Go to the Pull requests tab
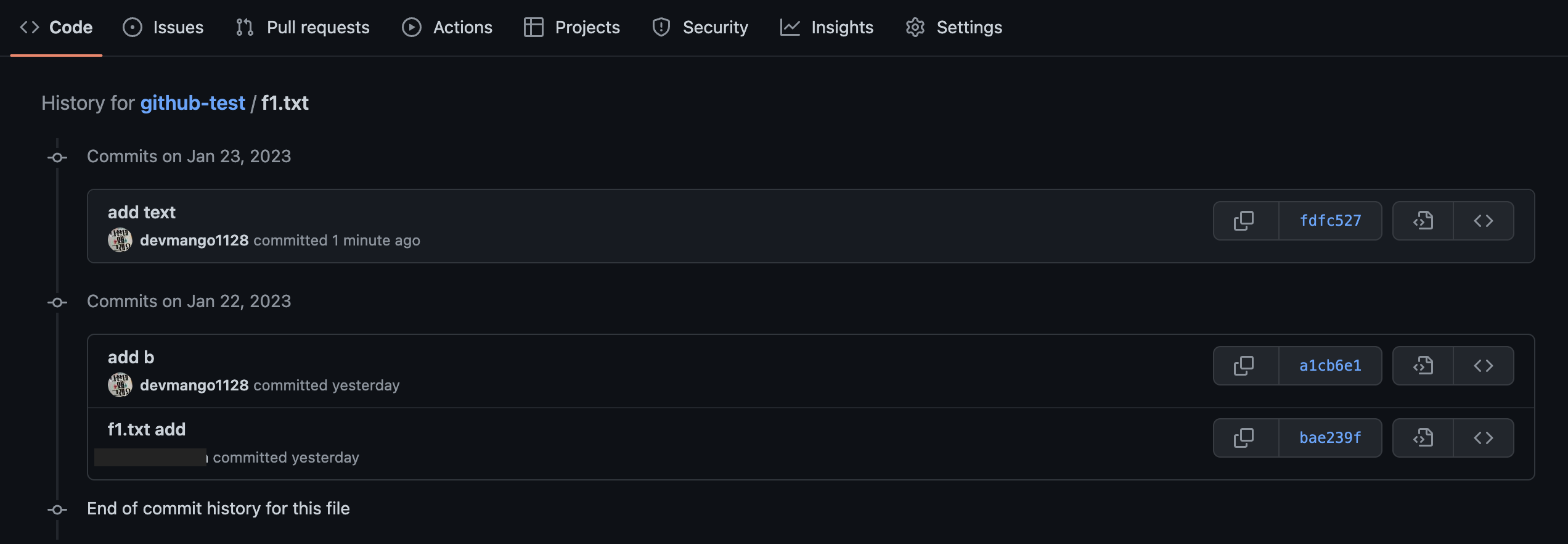 pos(303,27)
